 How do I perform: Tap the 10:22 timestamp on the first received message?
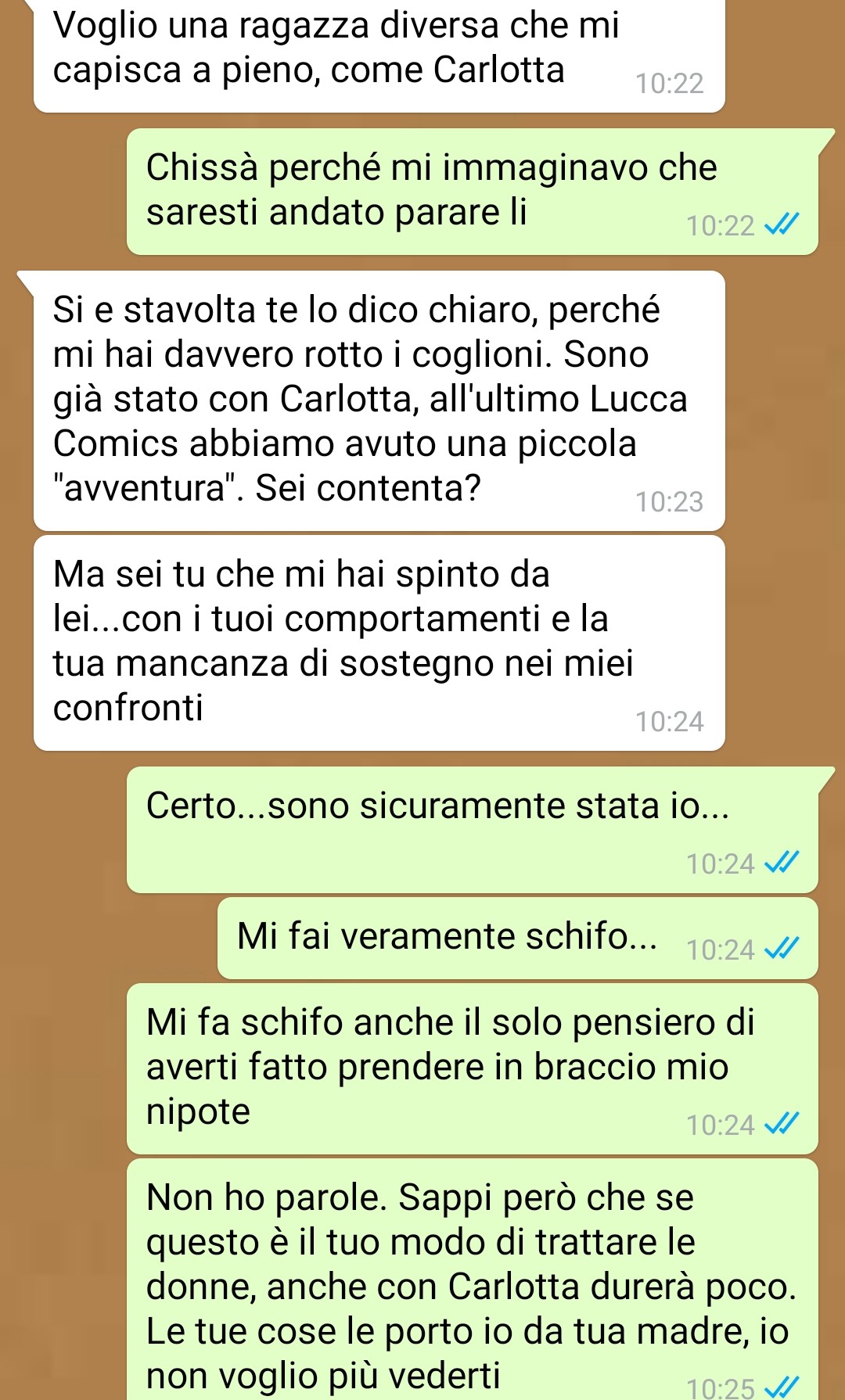[x=670, y=83]
